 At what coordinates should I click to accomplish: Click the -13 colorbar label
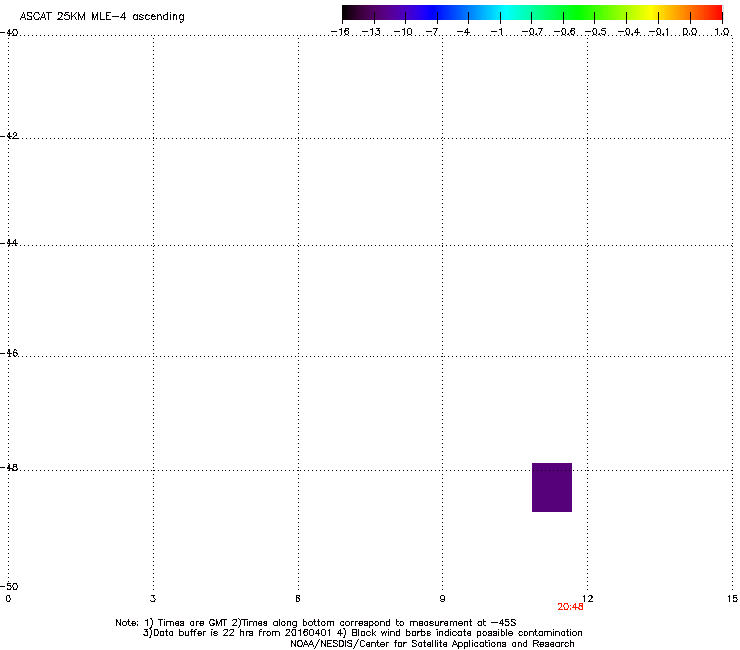tap(371, 32)
